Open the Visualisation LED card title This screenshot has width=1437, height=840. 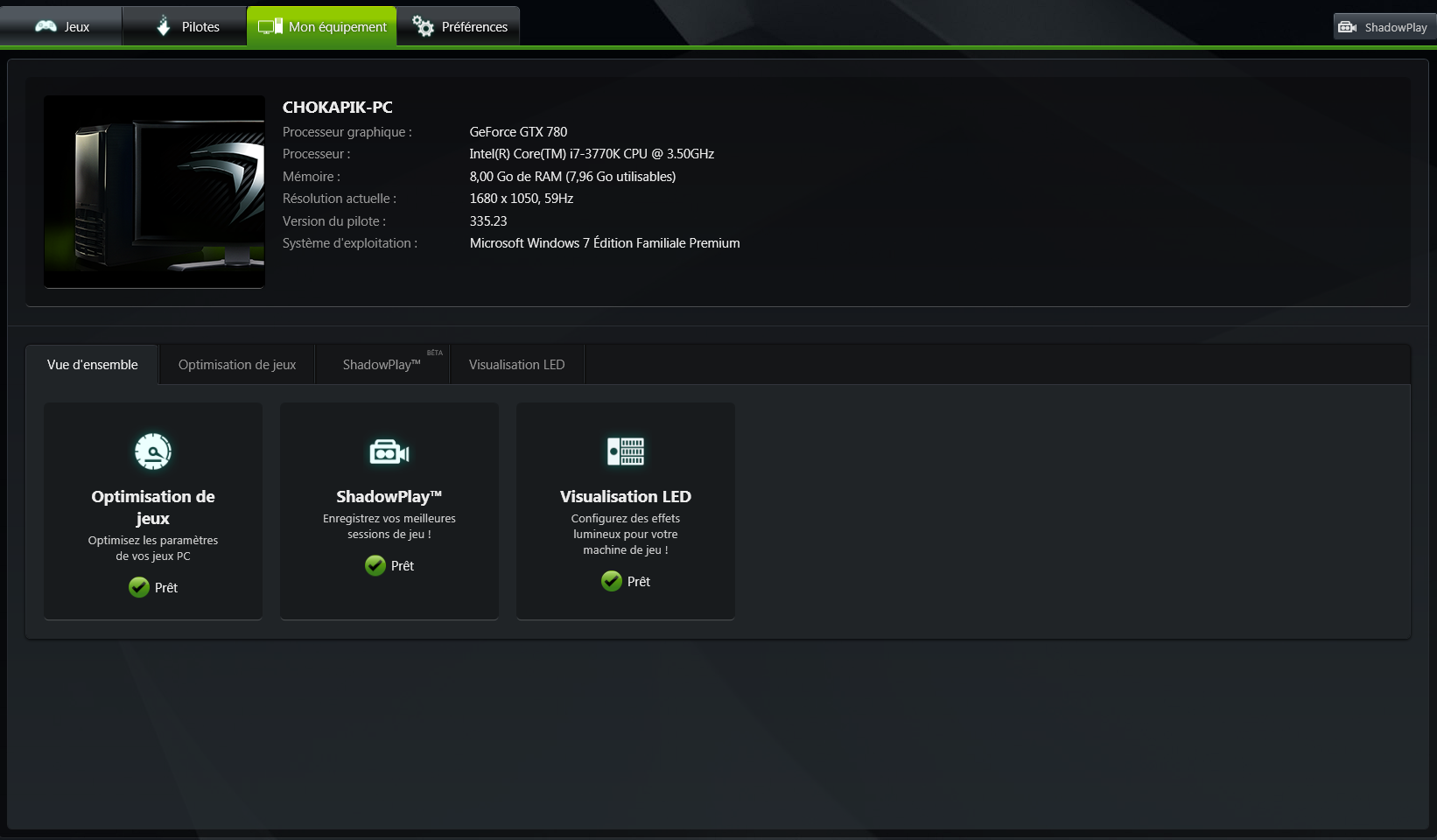pyautogui.click(x=626, y=496)
